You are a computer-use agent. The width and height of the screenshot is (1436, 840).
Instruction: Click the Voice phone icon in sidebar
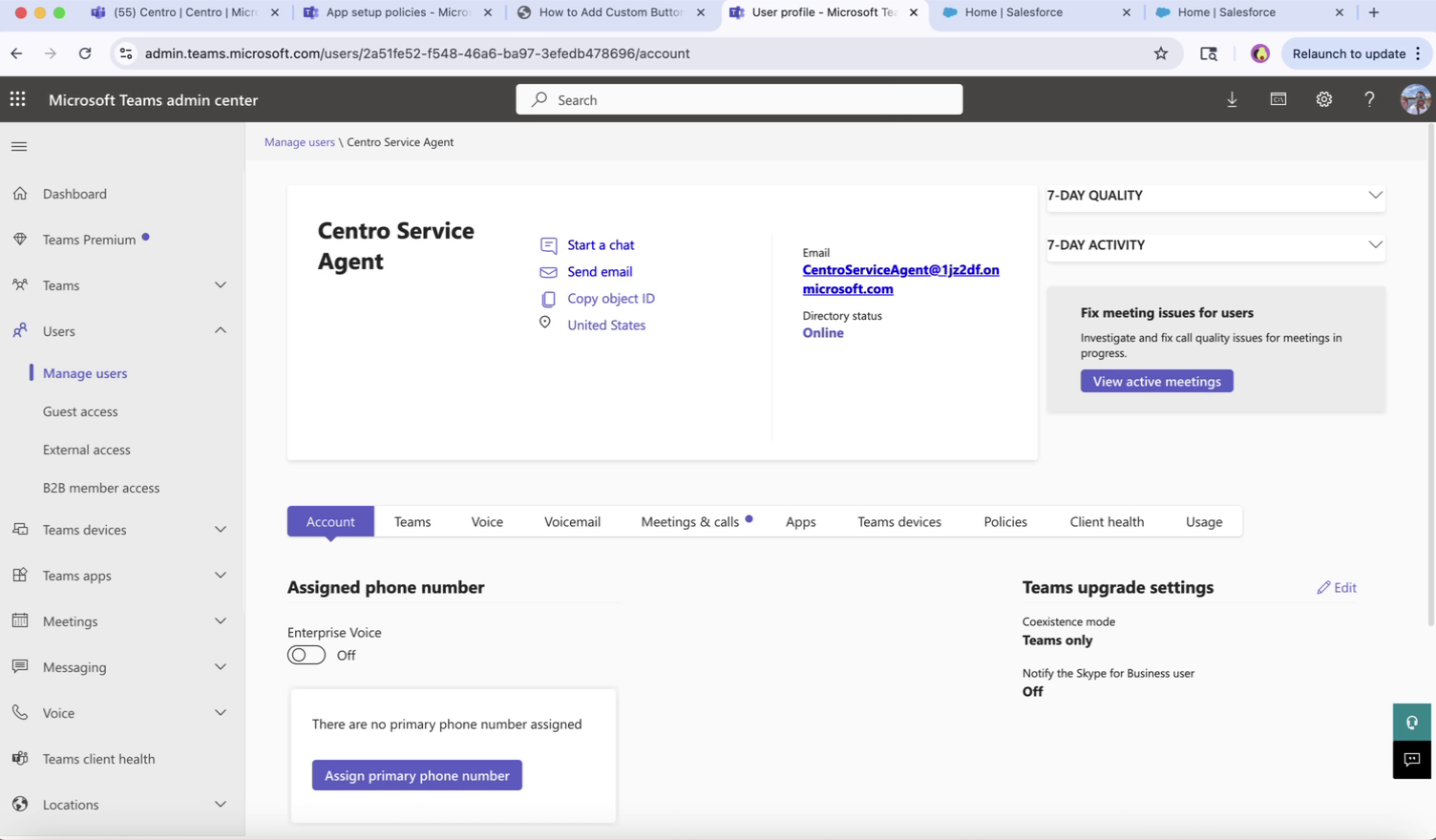click(x=20, y=712)
